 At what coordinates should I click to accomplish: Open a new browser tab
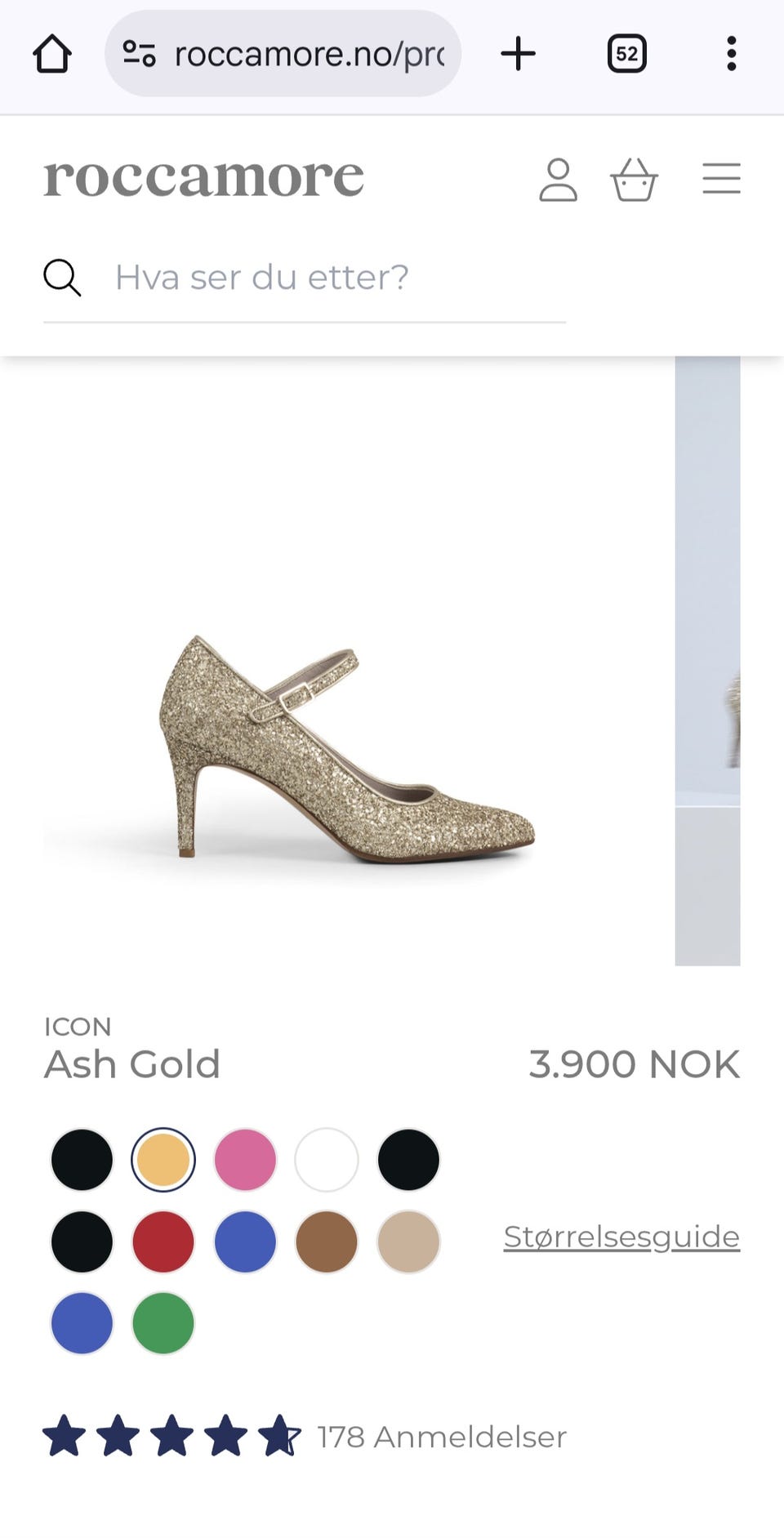[x=518, y=54]
